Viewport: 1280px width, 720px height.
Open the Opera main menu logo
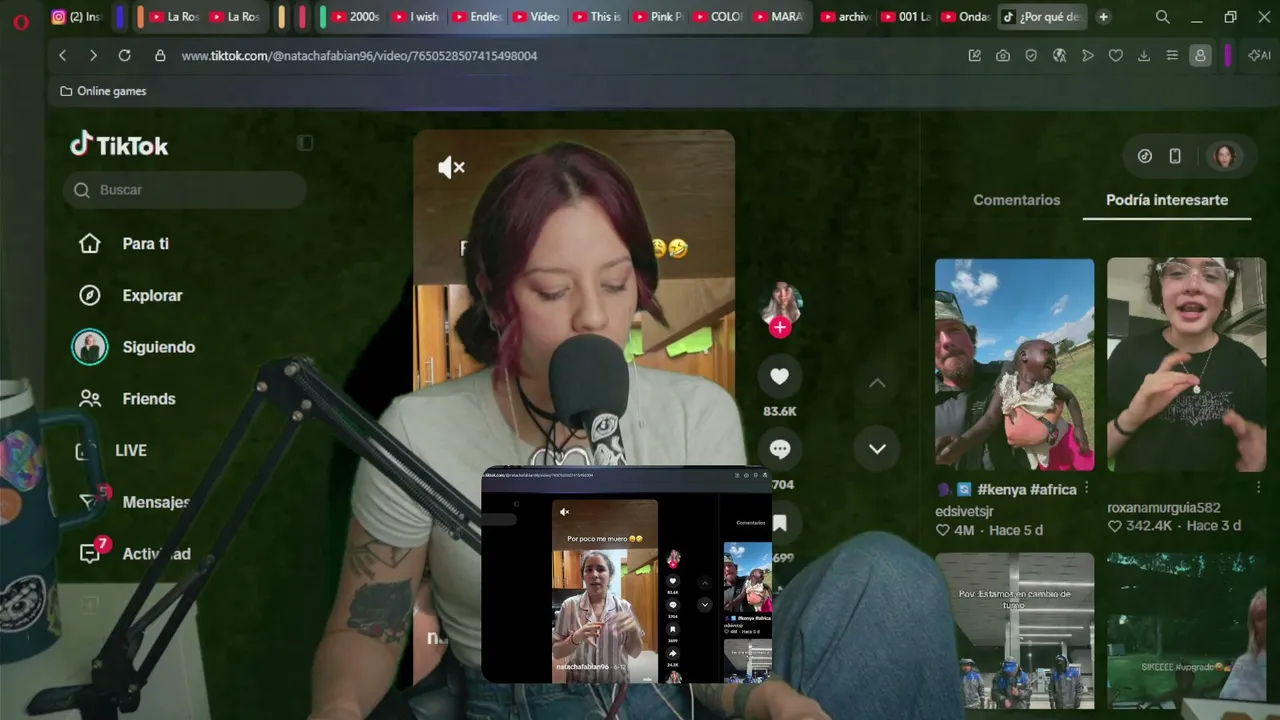(x=21, y=20)
